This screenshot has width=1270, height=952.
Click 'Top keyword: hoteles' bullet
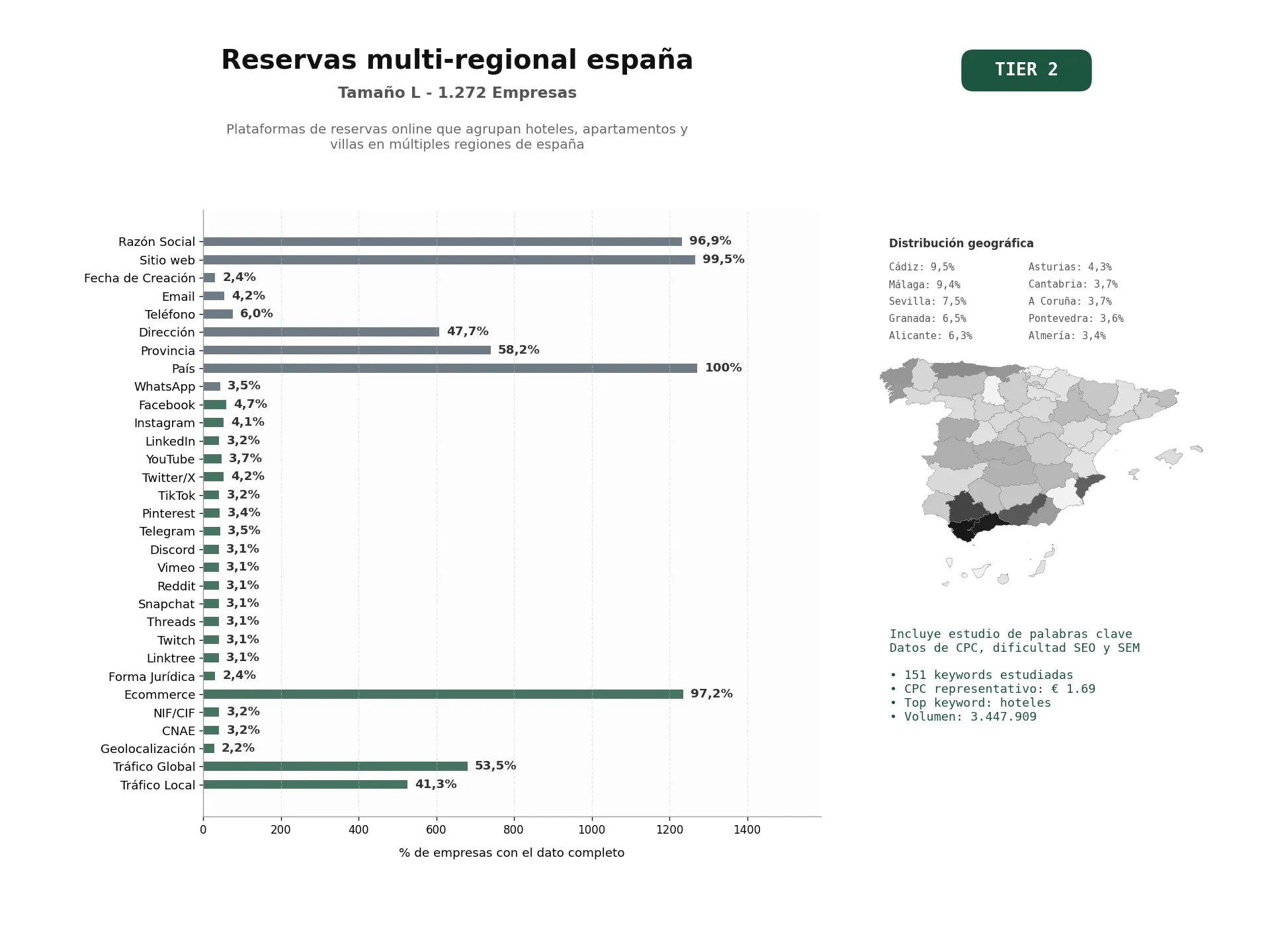coord(970,703)
